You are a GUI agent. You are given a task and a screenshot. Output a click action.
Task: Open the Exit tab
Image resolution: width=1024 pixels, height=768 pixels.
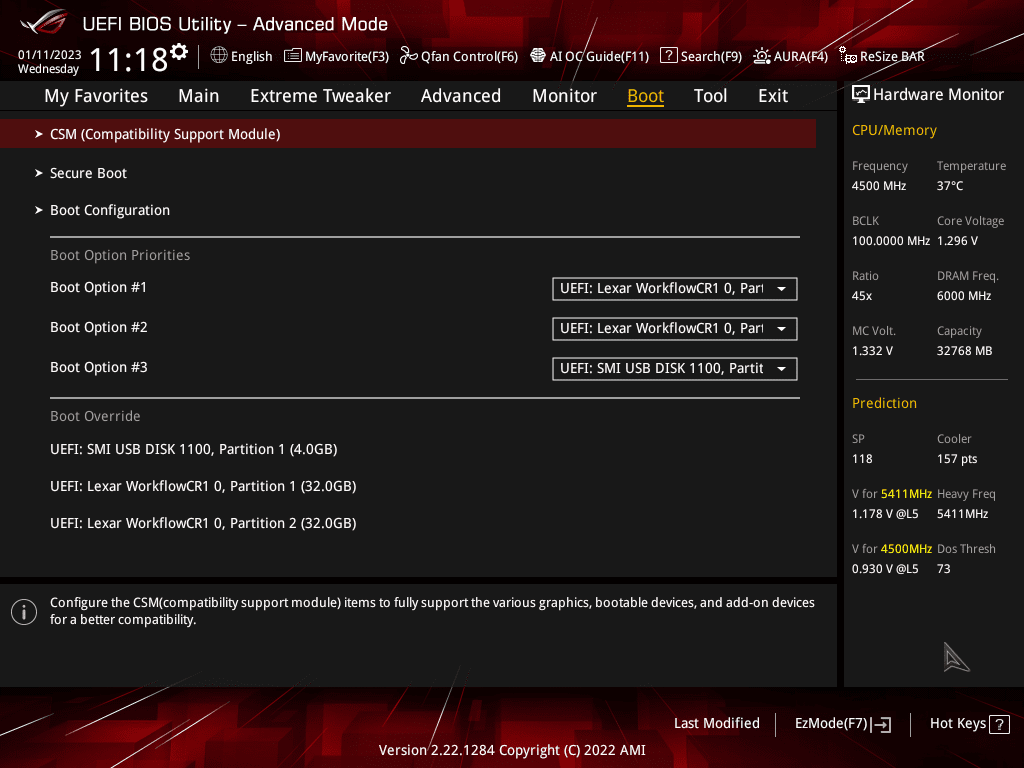773,96
